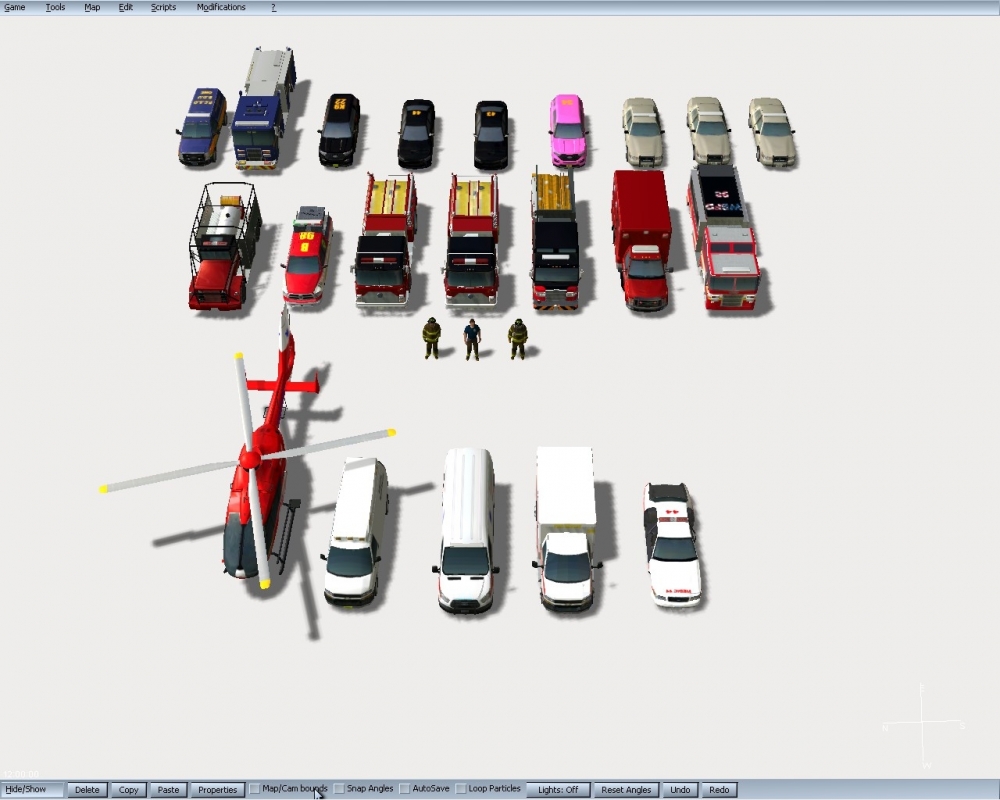Open the Map menu
The height and width of the screenshot is (800, 1000).
(92, 7)
